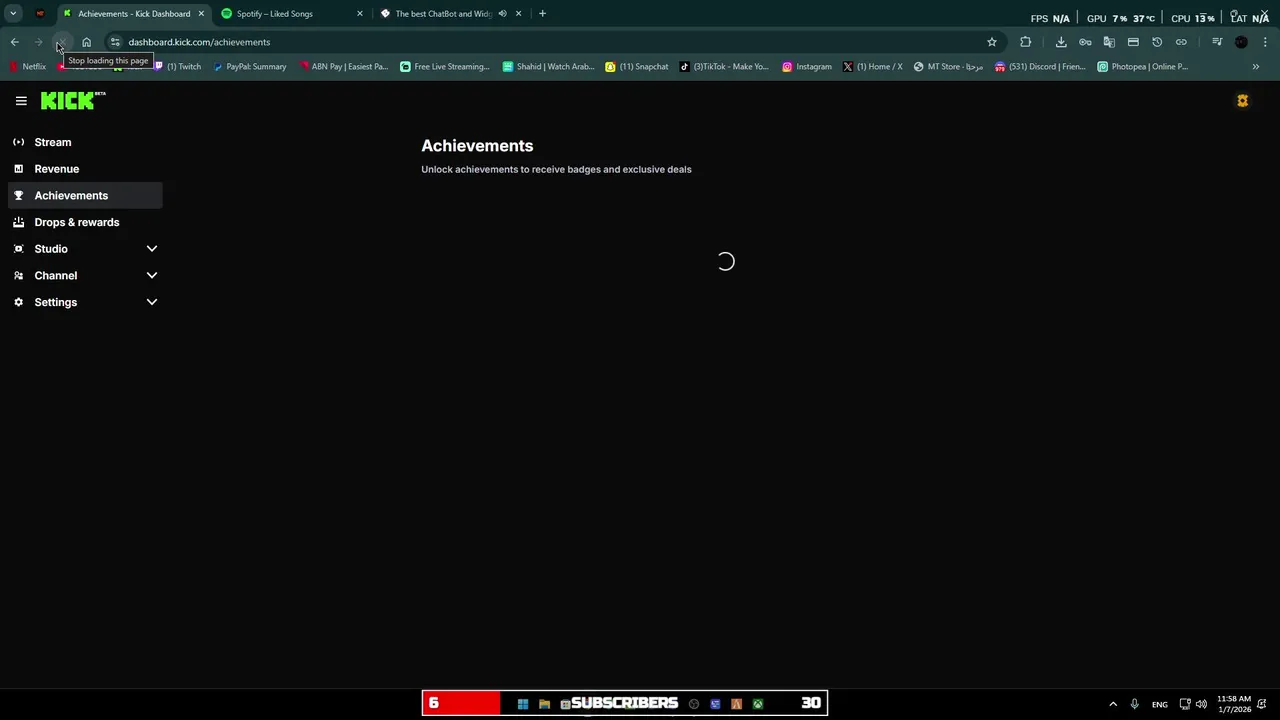The image size is (1280, 720).
Task: Open the Photopea bookmark
Action: click(x=1143, y=67)
